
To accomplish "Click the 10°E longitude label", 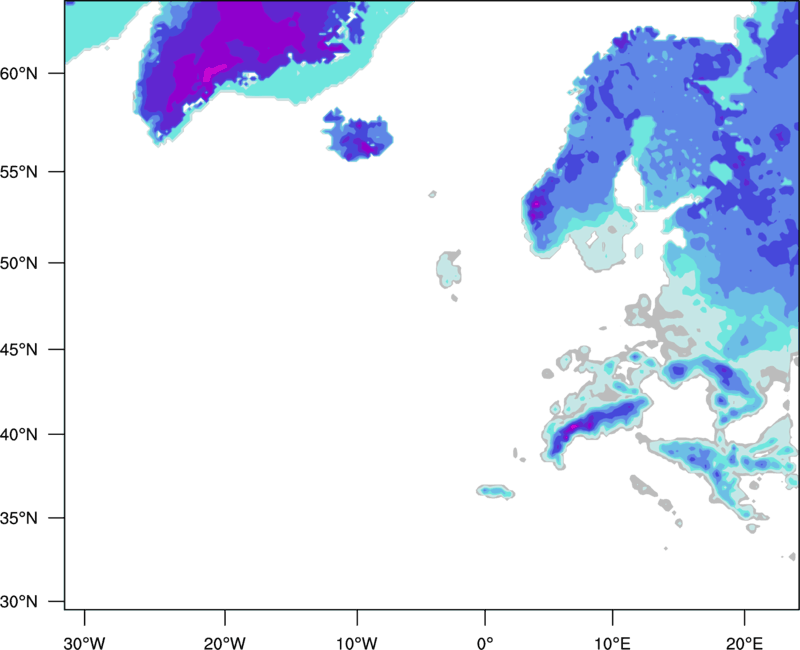I will coord(612,643).
